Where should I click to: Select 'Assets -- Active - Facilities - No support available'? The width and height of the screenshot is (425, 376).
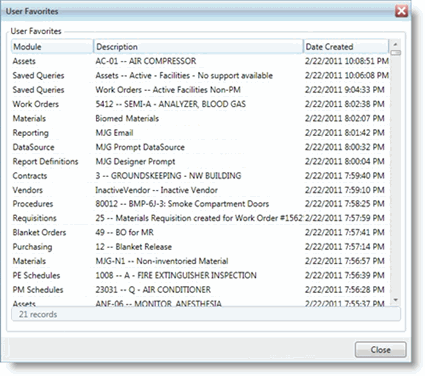200,75
